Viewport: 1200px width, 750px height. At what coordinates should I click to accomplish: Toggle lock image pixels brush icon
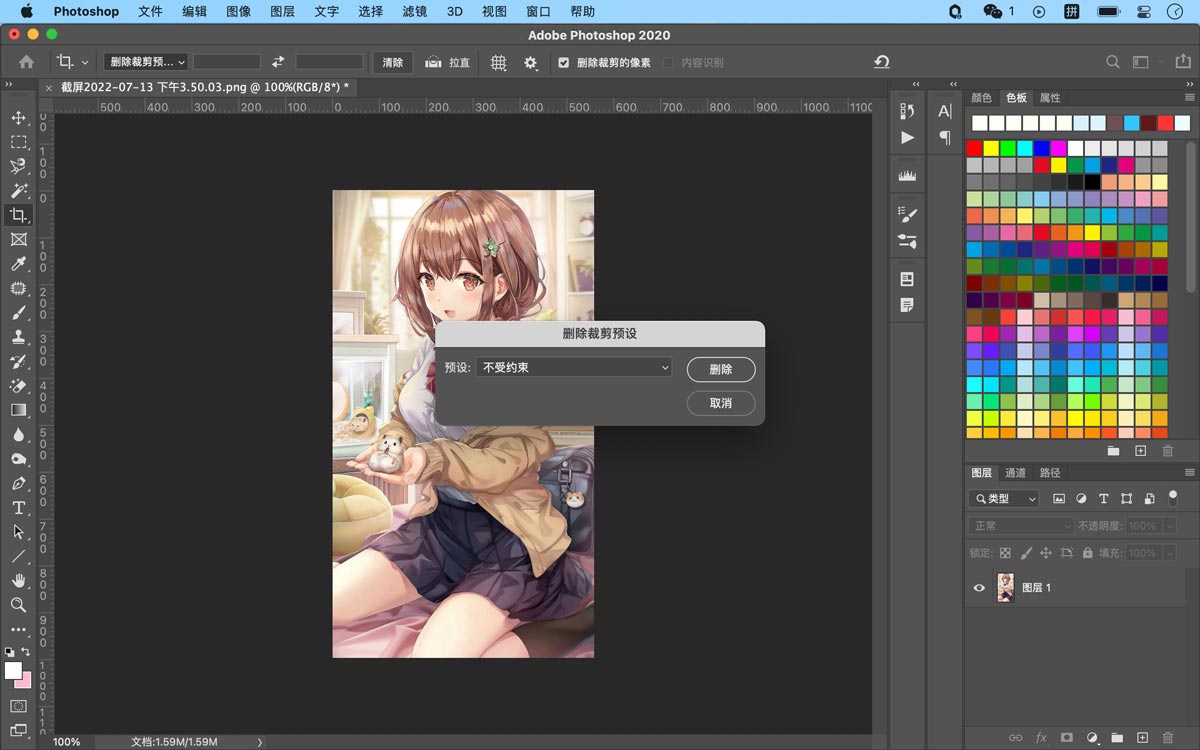(x=1025, y=553)
